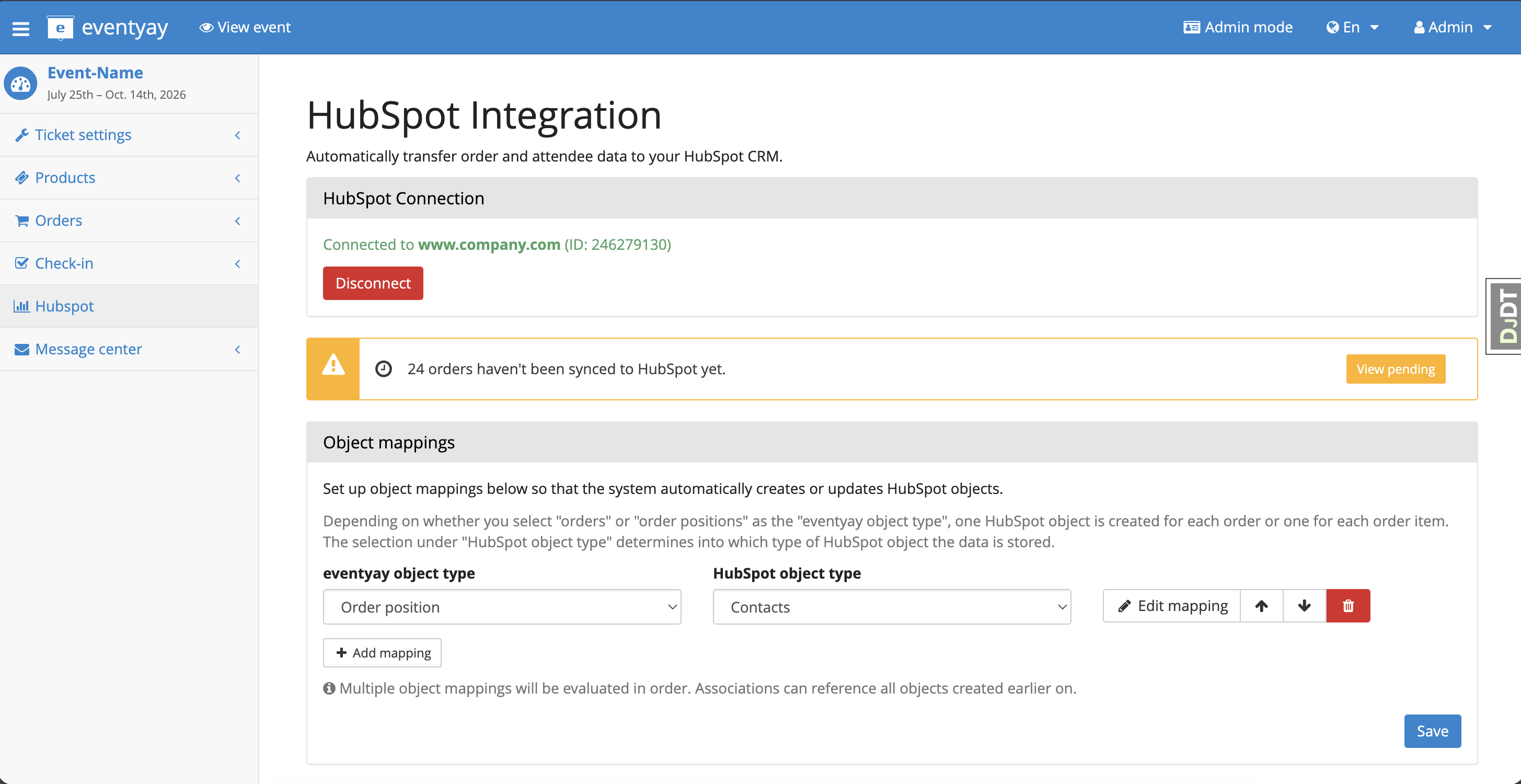Screen dimensions: 1521x784
Task: Click the wrench icon beside Ticket settings
Action: [22, 135]
